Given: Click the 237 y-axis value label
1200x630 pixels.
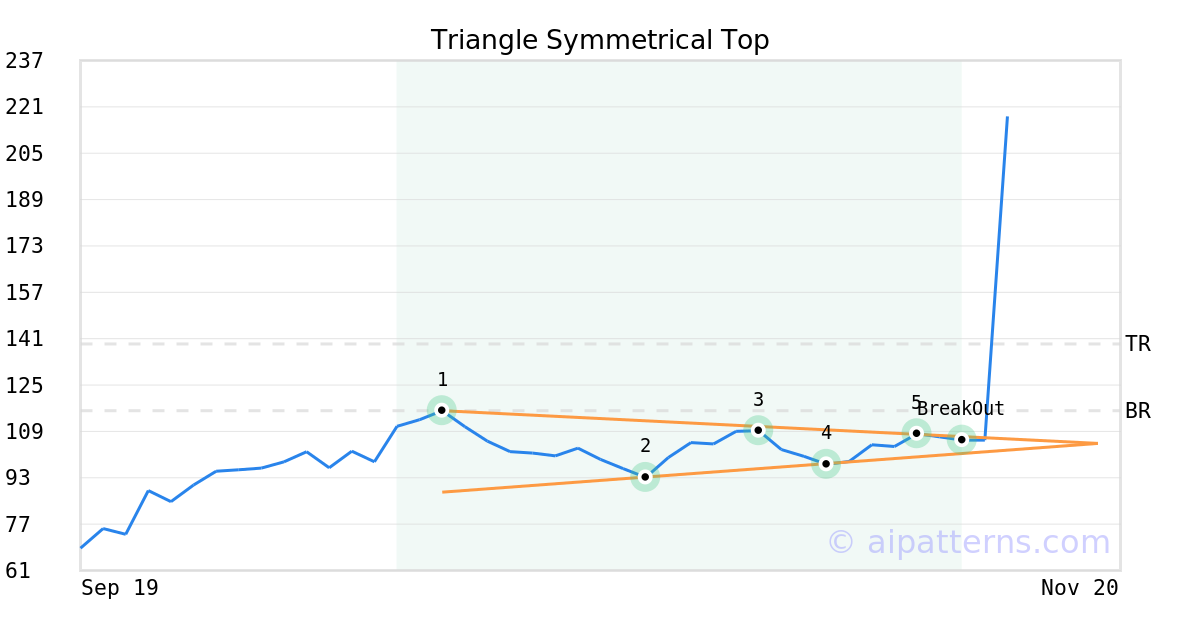Looking at the screenshot, I should (24, 61).
